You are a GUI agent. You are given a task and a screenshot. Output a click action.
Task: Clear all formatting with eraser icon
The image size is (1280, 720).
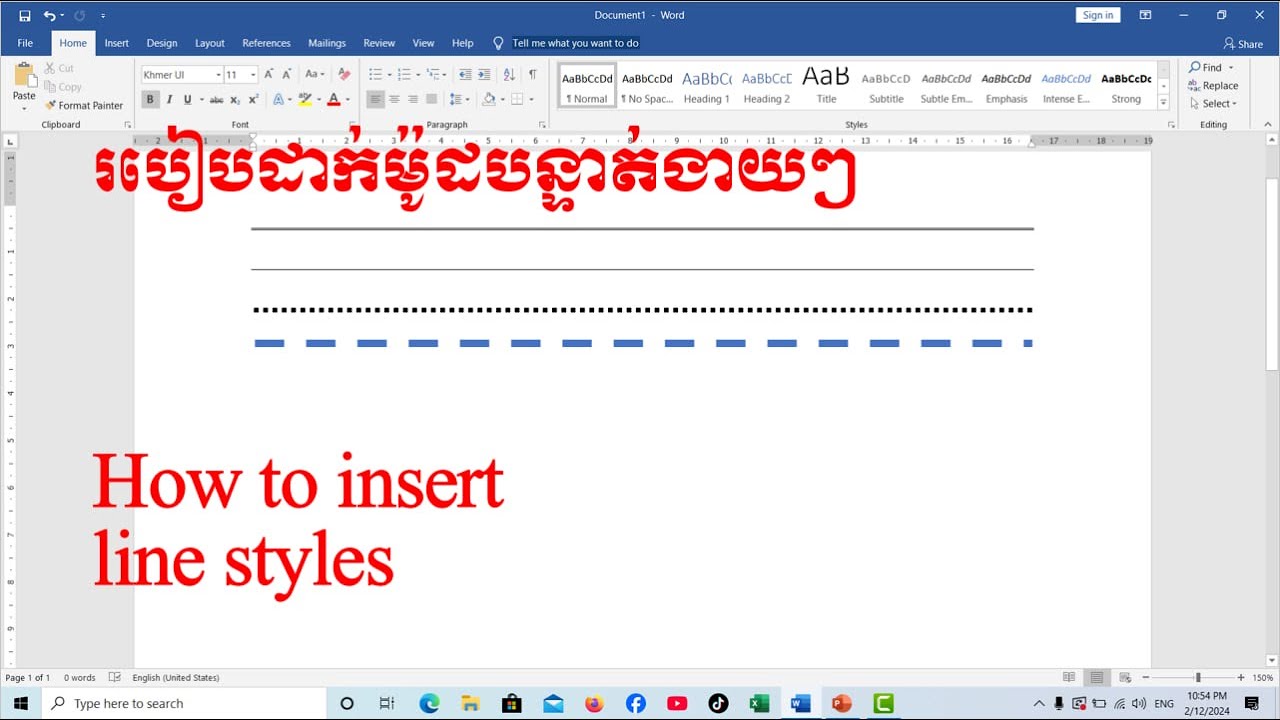click(x=344, y=74)
